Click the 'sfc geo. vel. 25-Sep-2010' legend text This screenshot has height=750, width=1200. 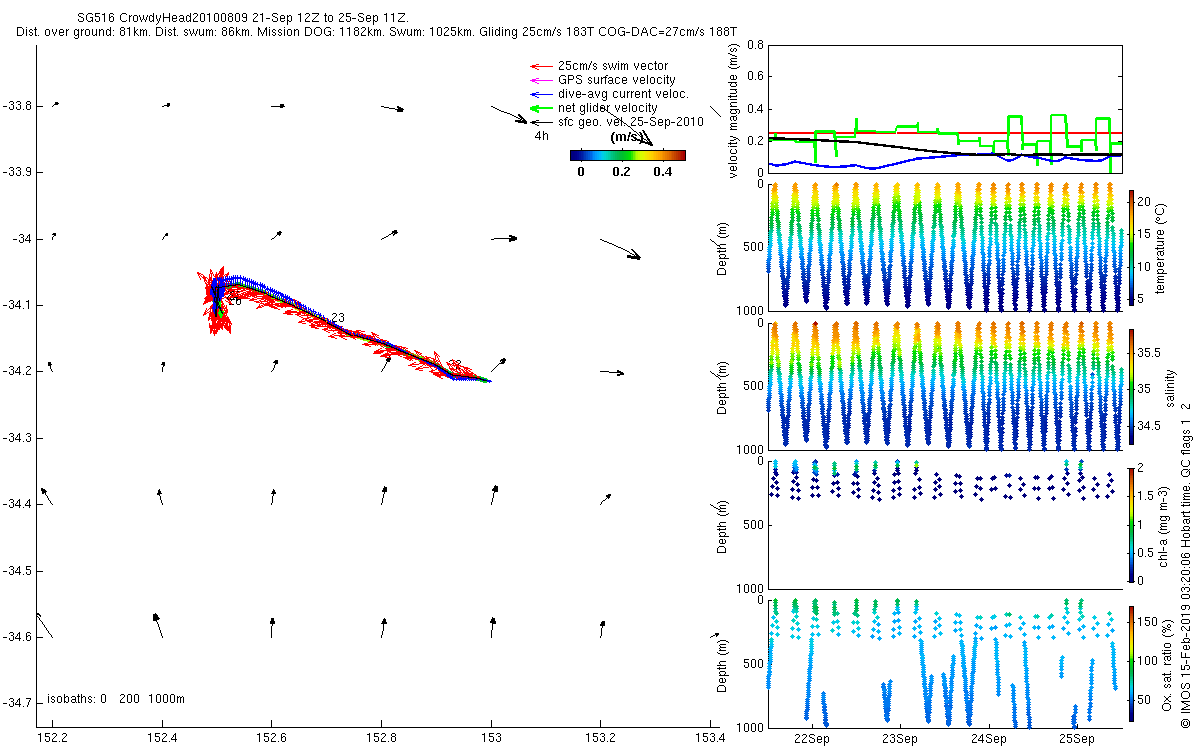[631, 122]
